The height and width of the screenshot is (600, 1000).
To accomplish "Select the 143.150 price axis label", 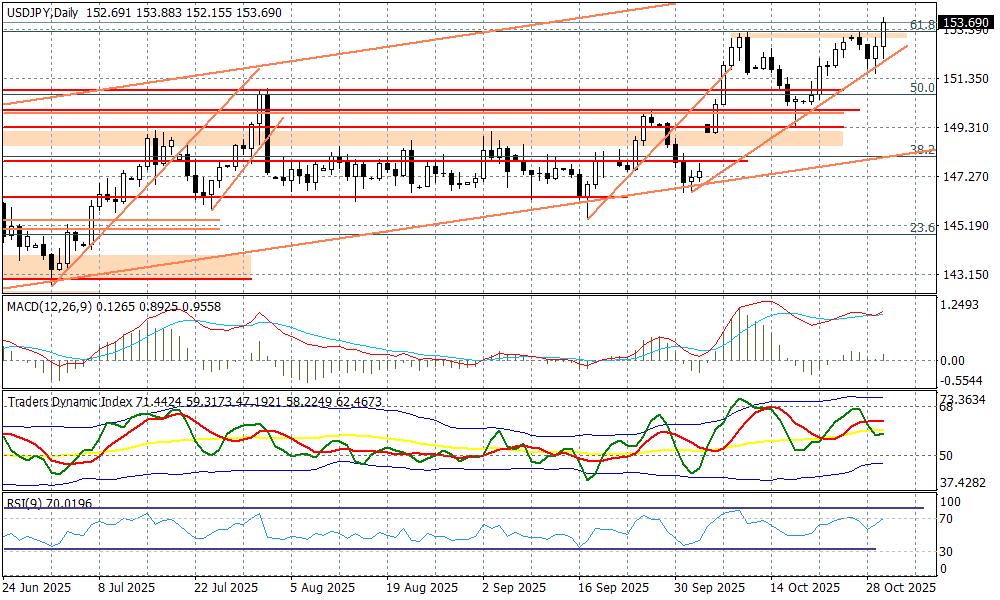I will pos(966,274).
